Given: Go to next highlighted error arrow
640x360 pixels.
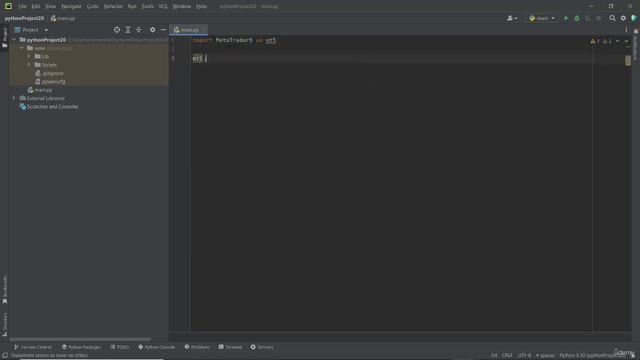Looking at the screenshot, I should point(626,41).
